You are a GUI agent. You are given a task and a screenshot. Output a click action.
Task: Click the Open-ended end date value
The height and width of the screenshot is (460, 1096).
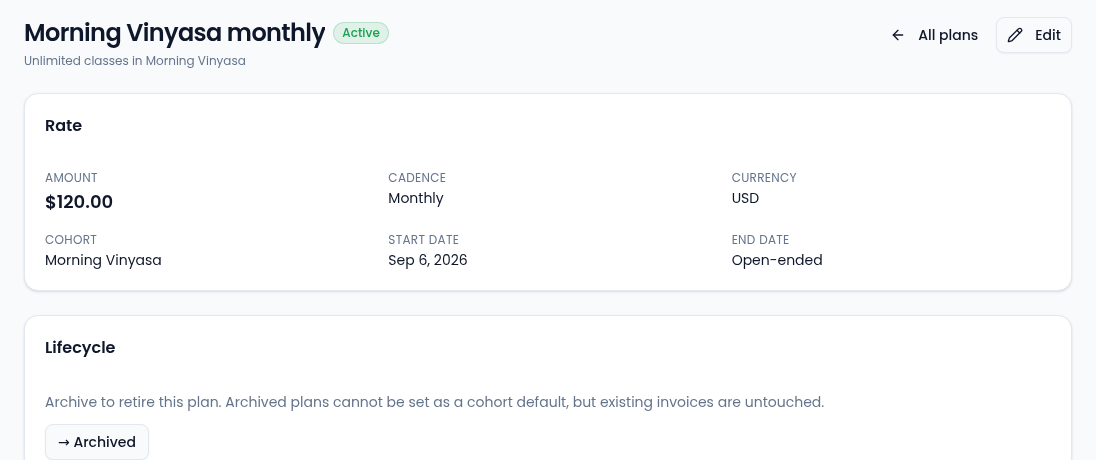coord(777,260)
